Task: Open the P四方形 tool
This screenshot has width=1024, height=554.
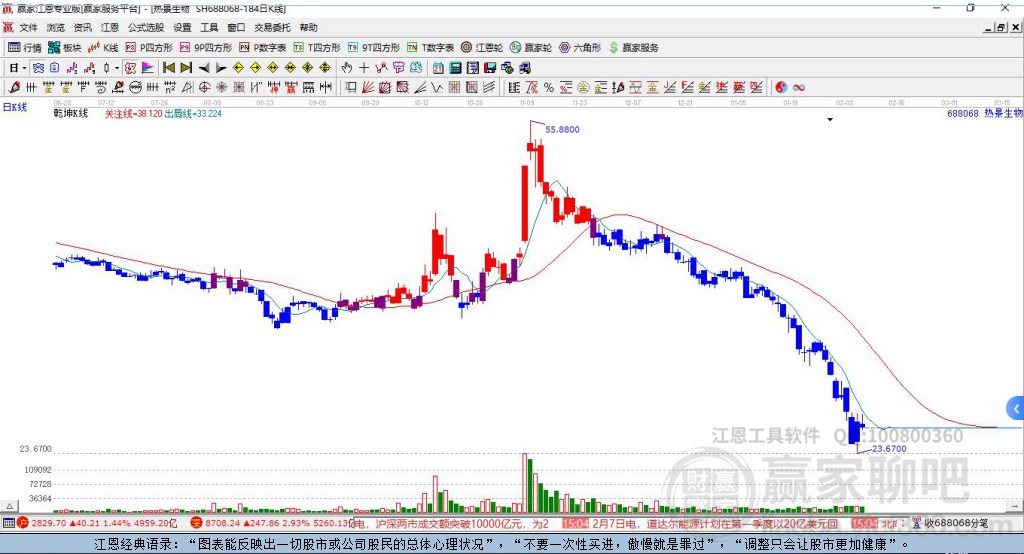Action: (x=149, y=47)
